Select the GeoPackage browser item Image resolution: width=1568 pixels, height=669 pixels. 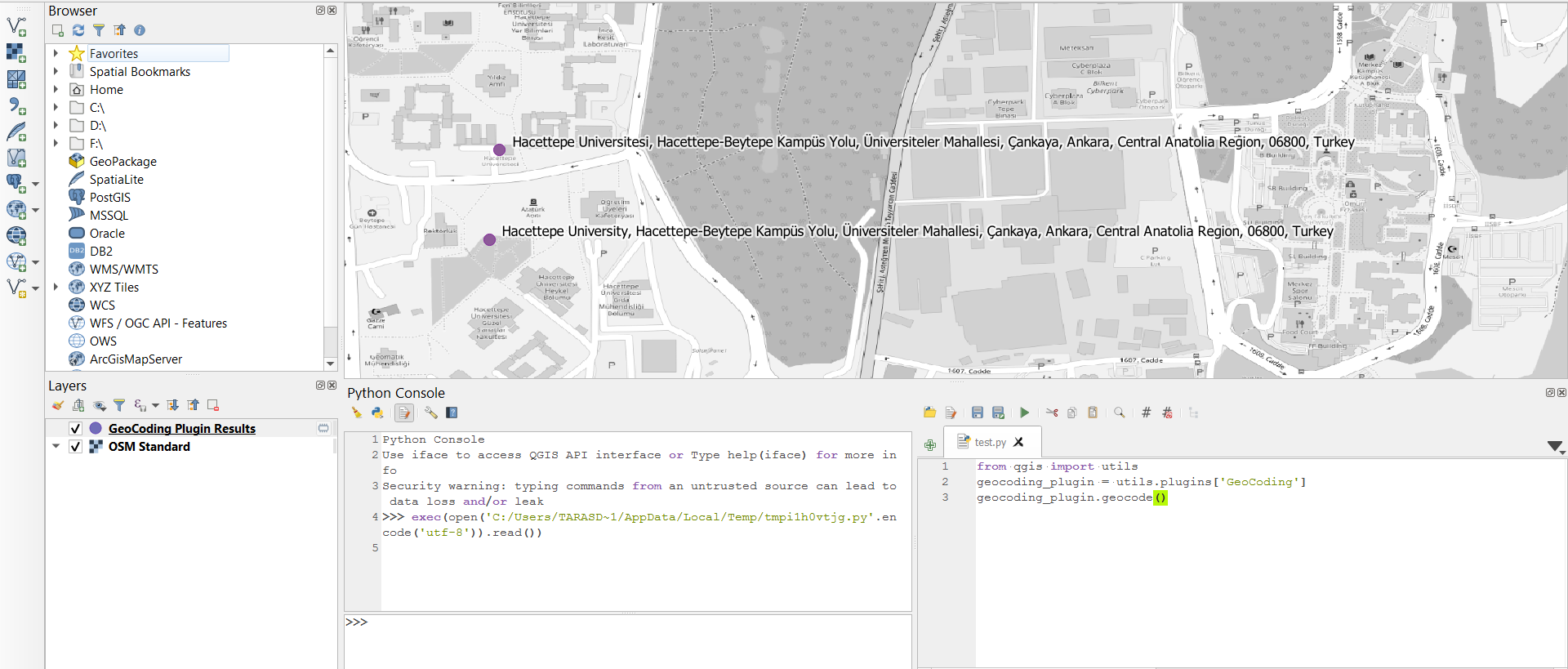123,162
